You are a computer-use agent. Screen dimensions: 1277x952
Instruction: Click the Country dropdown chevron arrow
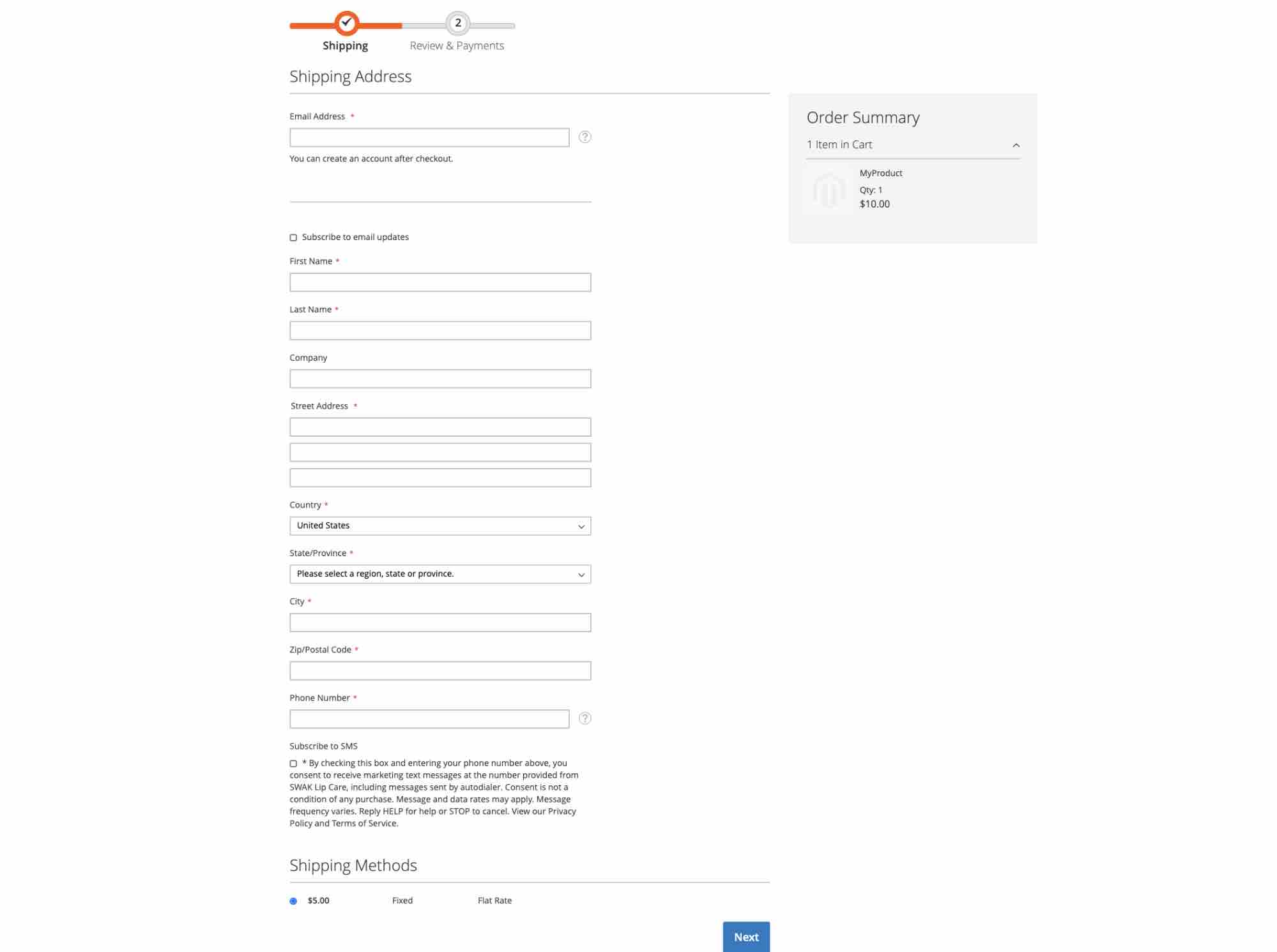tap(580, 525)
